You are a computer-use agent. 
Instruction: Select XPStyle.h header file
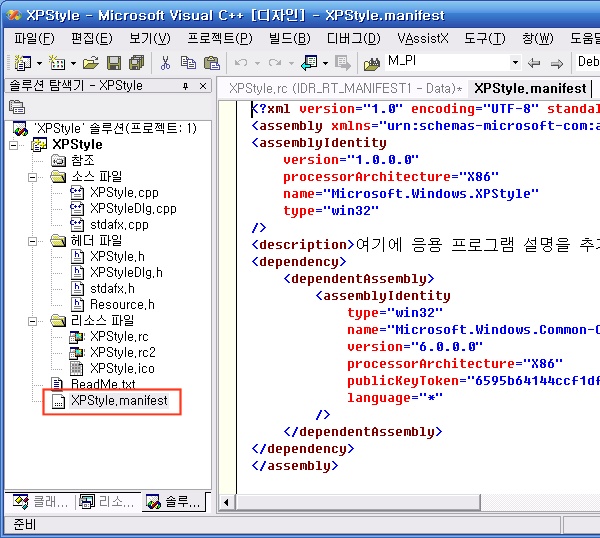pos(117,256)
